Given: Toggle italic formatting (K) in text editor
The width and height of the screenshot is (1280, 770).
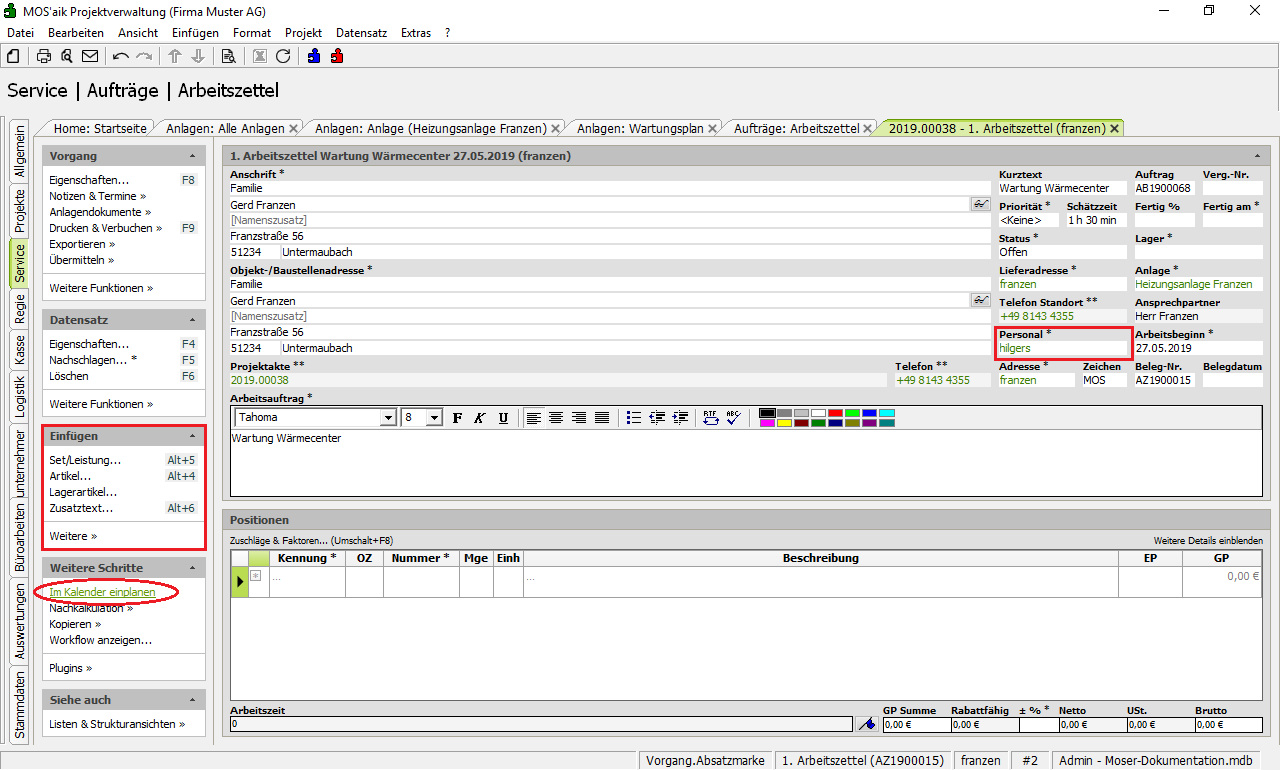Looking at the screenshot, I should pos(480,418).
